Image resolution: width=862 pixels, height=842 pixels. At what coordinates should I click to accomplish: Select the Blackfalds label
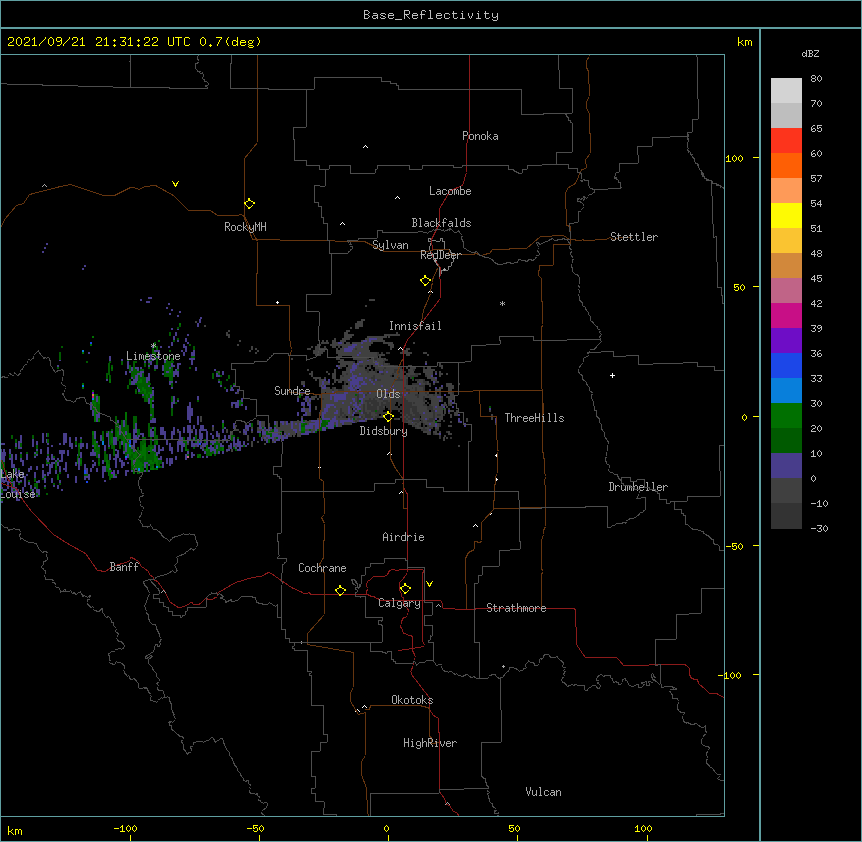click(x=441, y=223)
